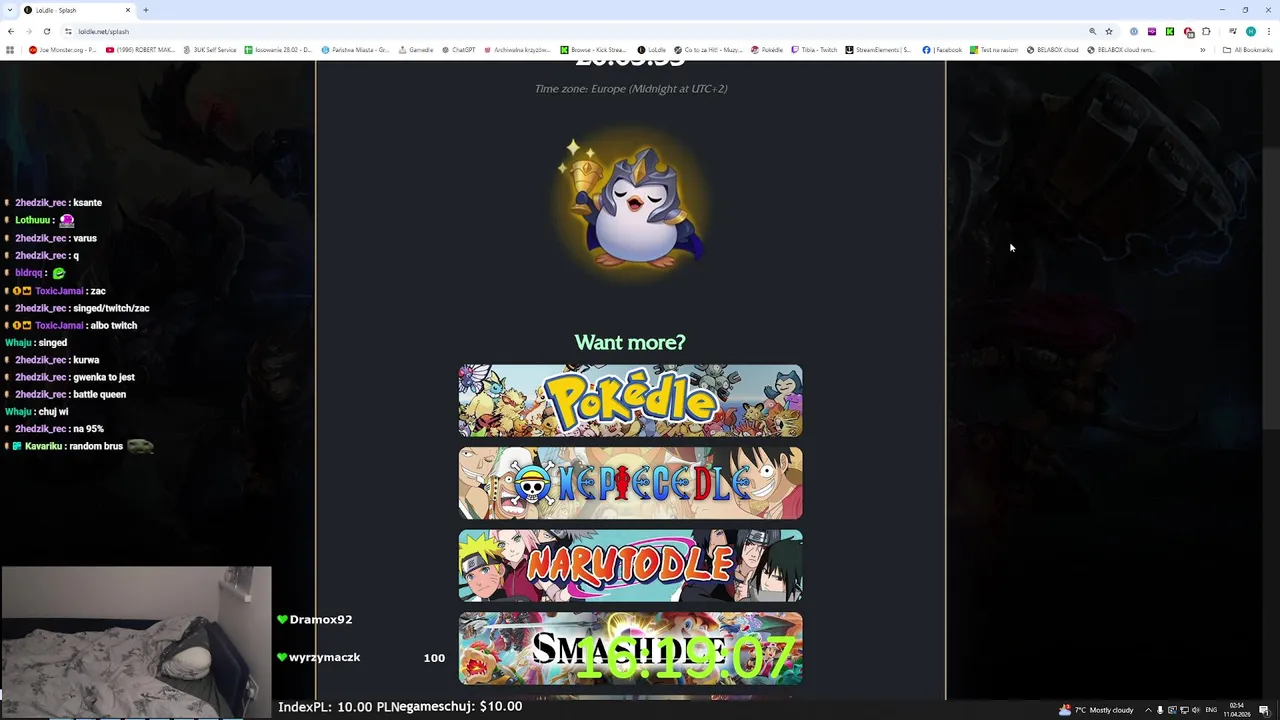This screenshot has width=1280, height=720.
Task: Open the ChatGPT bookmark
Action: click(x=458, y=50)
